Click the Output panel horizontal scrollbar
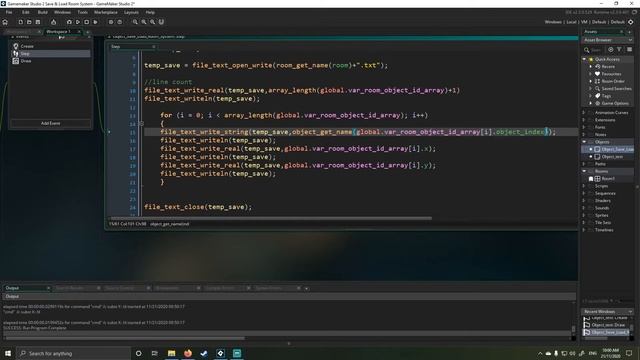This screenshot has height=360, width=640. coord(124,338)
